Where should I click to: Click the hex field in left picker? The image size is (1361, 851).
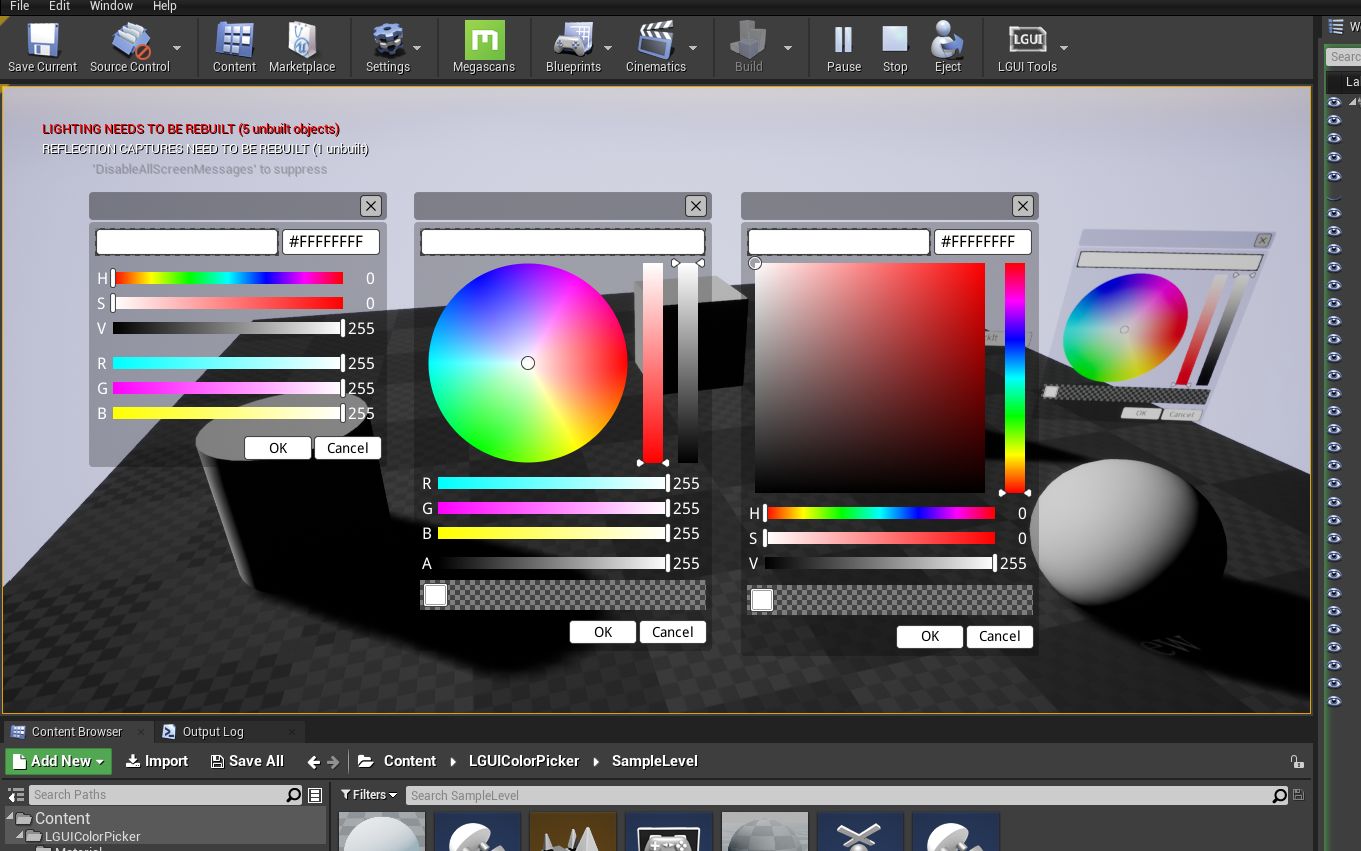pyautogui.click(x=331, y=241)
